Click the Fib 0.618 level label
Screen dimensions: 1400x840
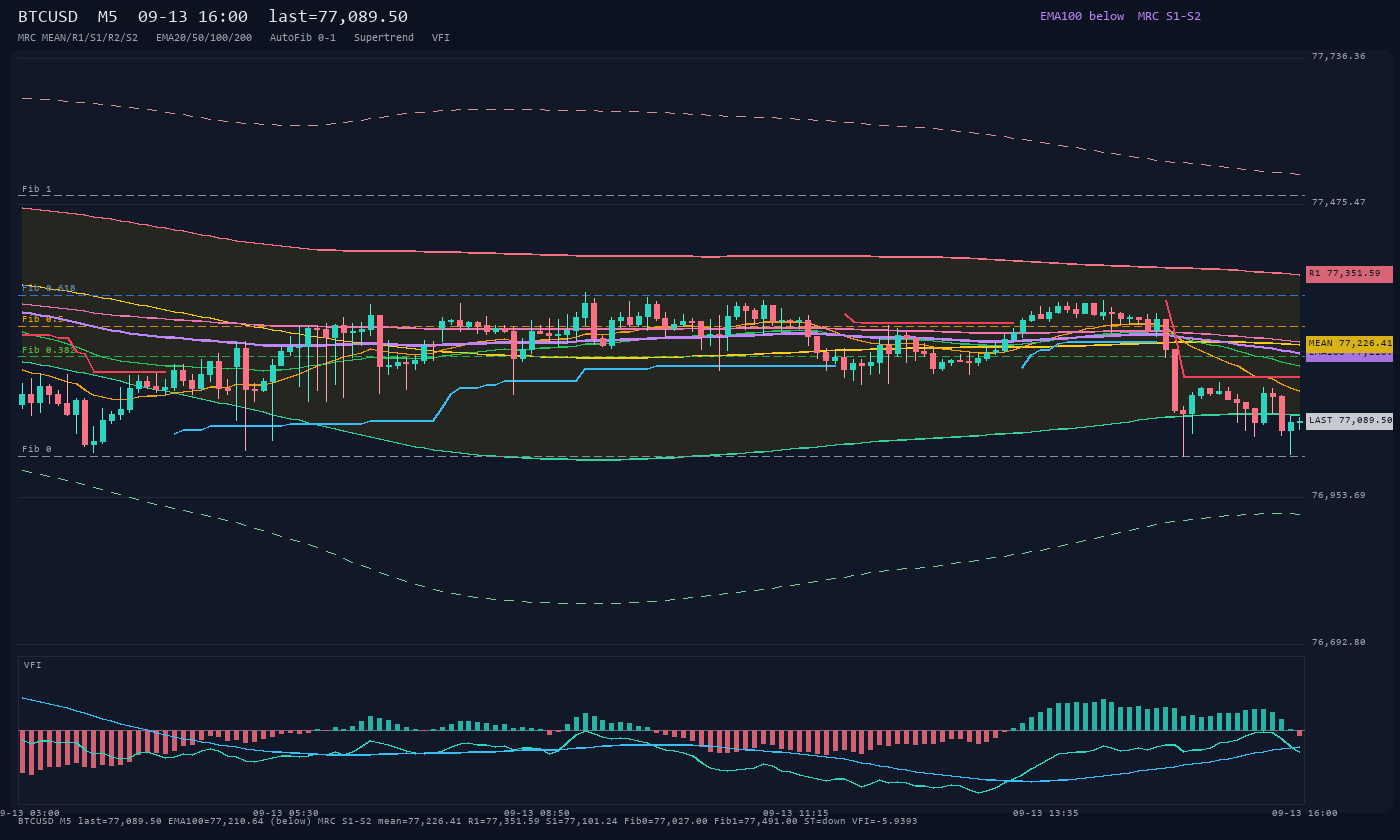click(49, 288)
